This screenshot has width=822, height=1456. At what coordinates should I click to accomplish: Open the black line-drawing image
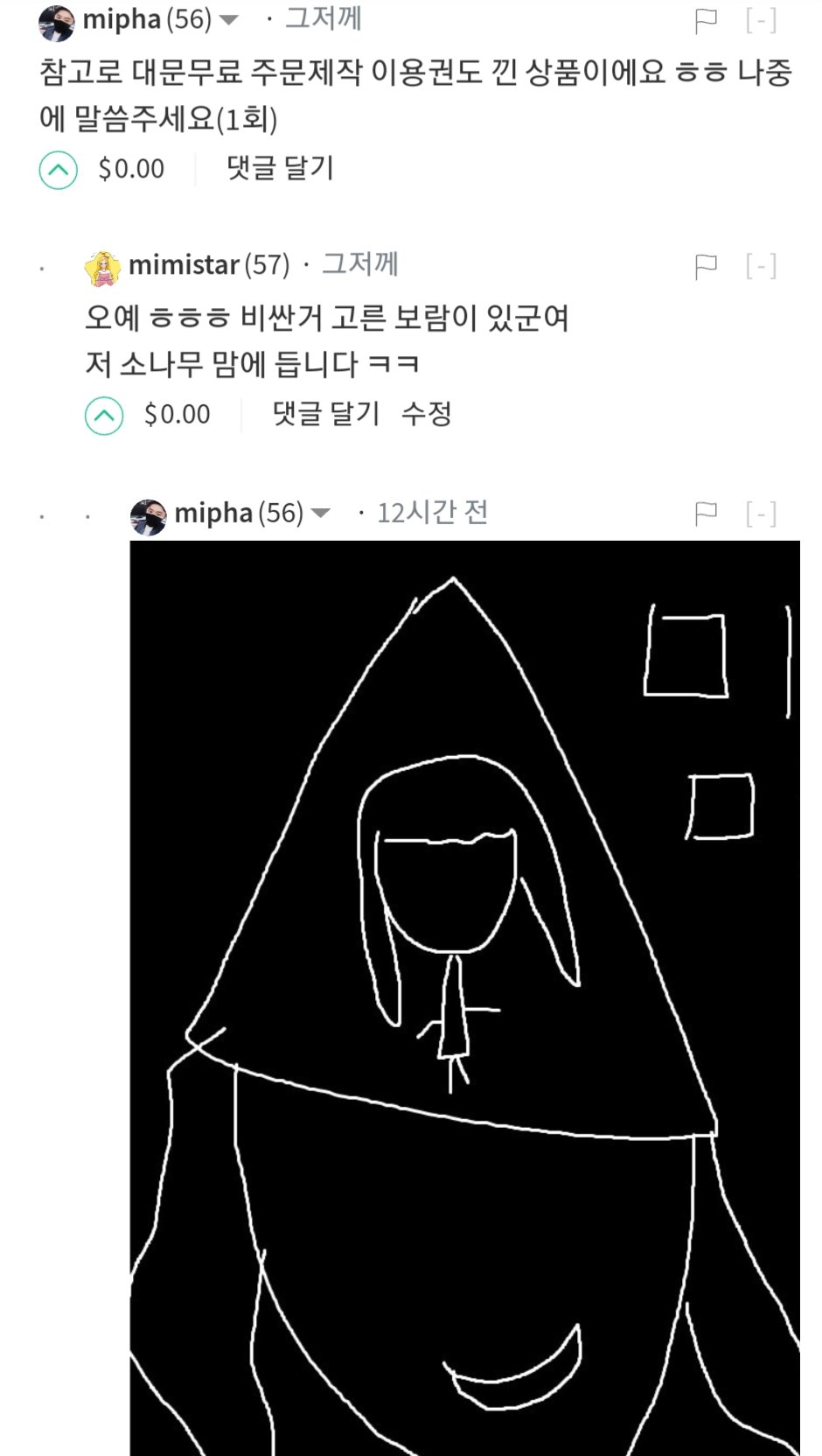pos(465,997)
